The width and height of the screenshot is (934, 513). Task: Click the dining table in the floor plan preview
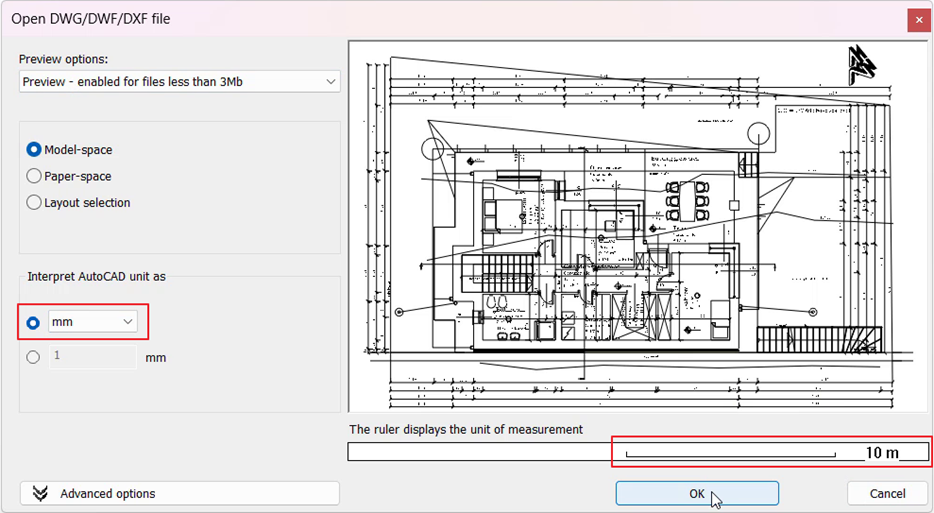688,200
